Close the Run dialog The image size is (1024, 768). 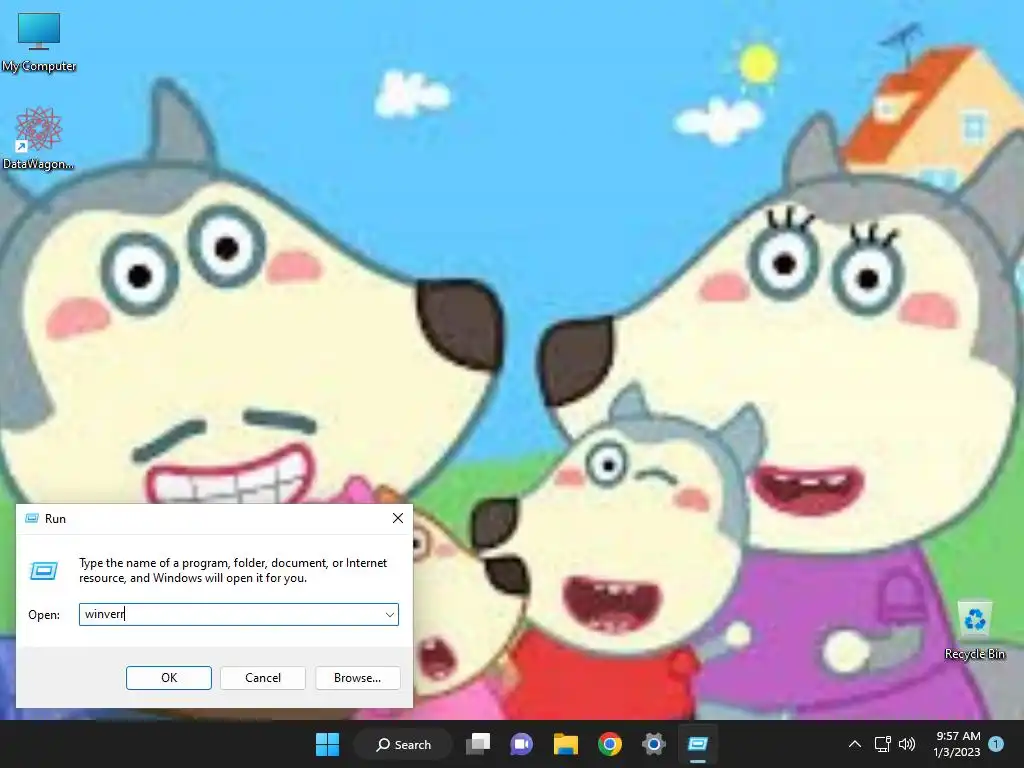[x=398, y=518]
